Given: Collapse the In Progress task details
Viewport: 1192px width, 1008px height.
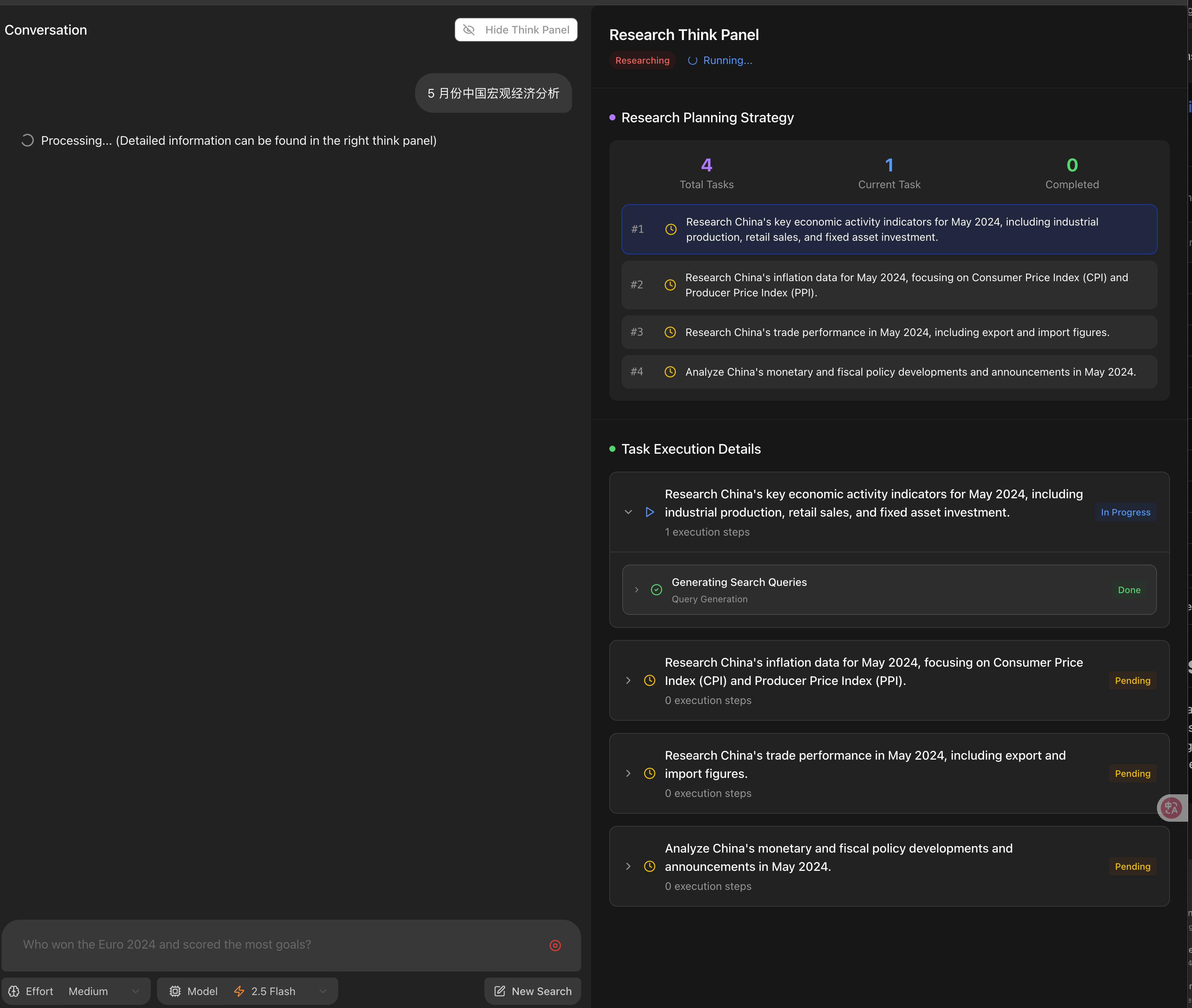Looking at the screenshot, I should click(x=628, y=512).
